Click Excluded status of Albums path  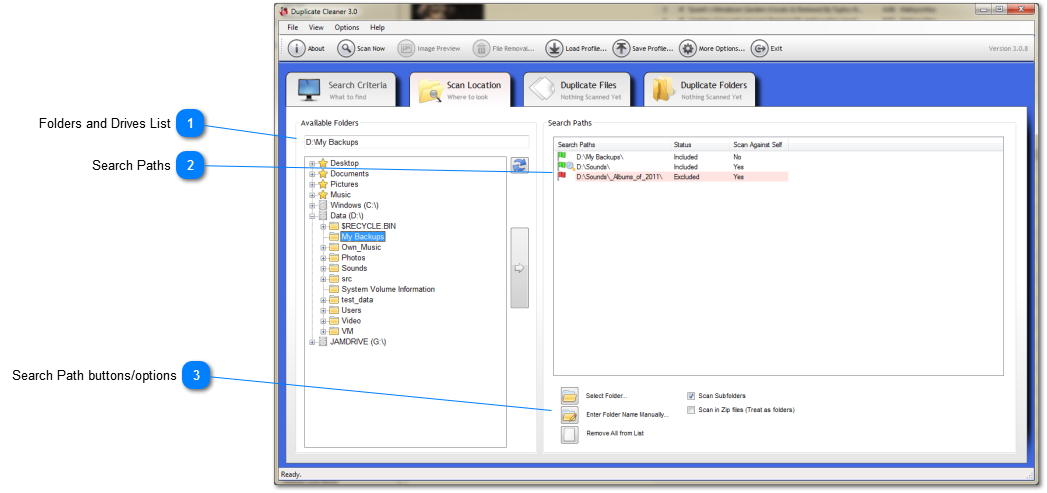pos(686,177)
